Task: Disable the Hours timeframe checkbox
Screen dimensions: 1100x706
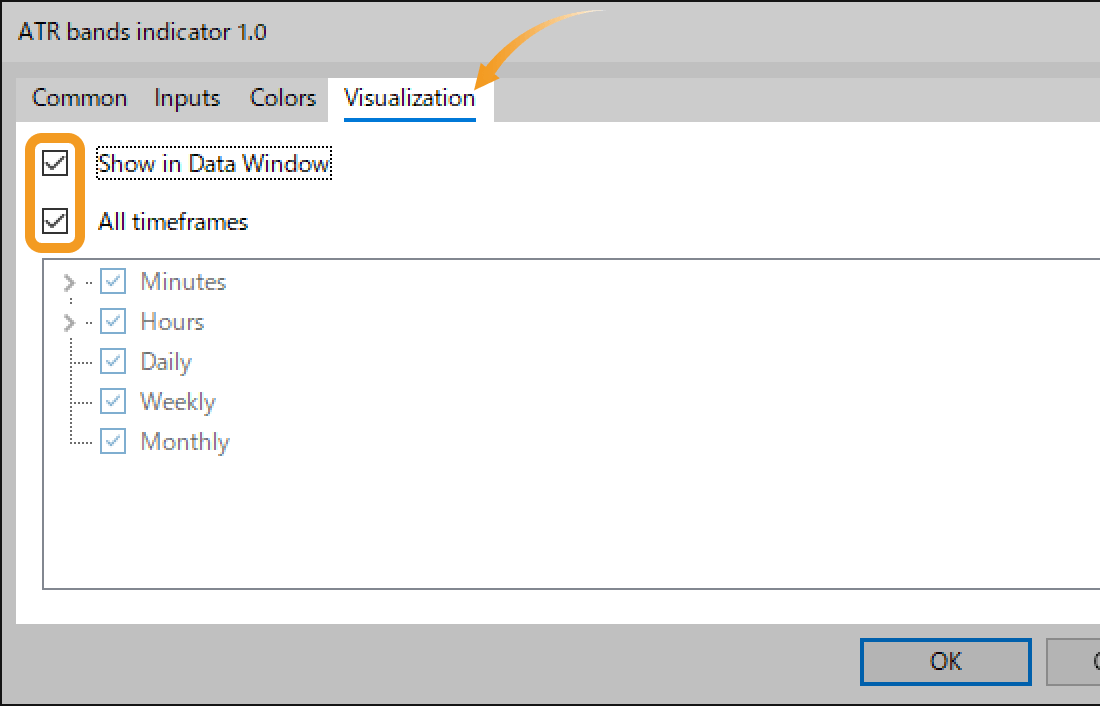Action: pyautogui.click(x=113, y=321)
